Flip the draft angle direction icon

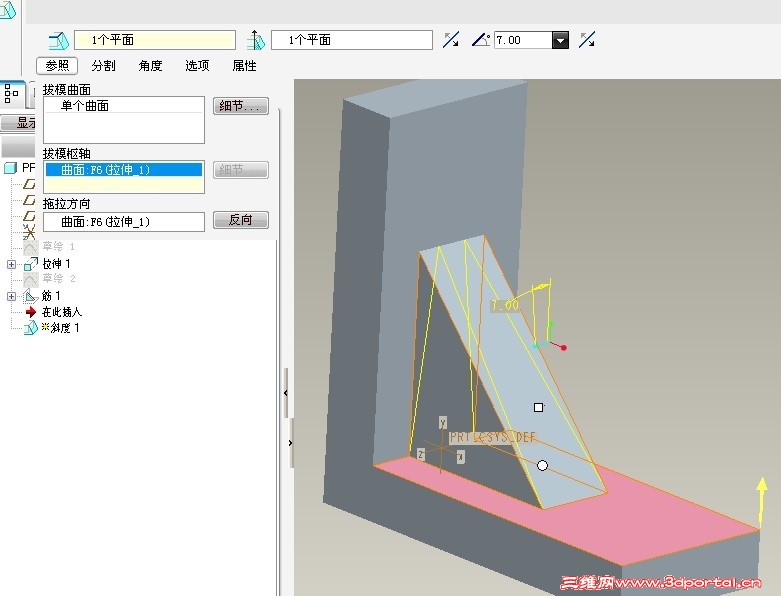587,40
